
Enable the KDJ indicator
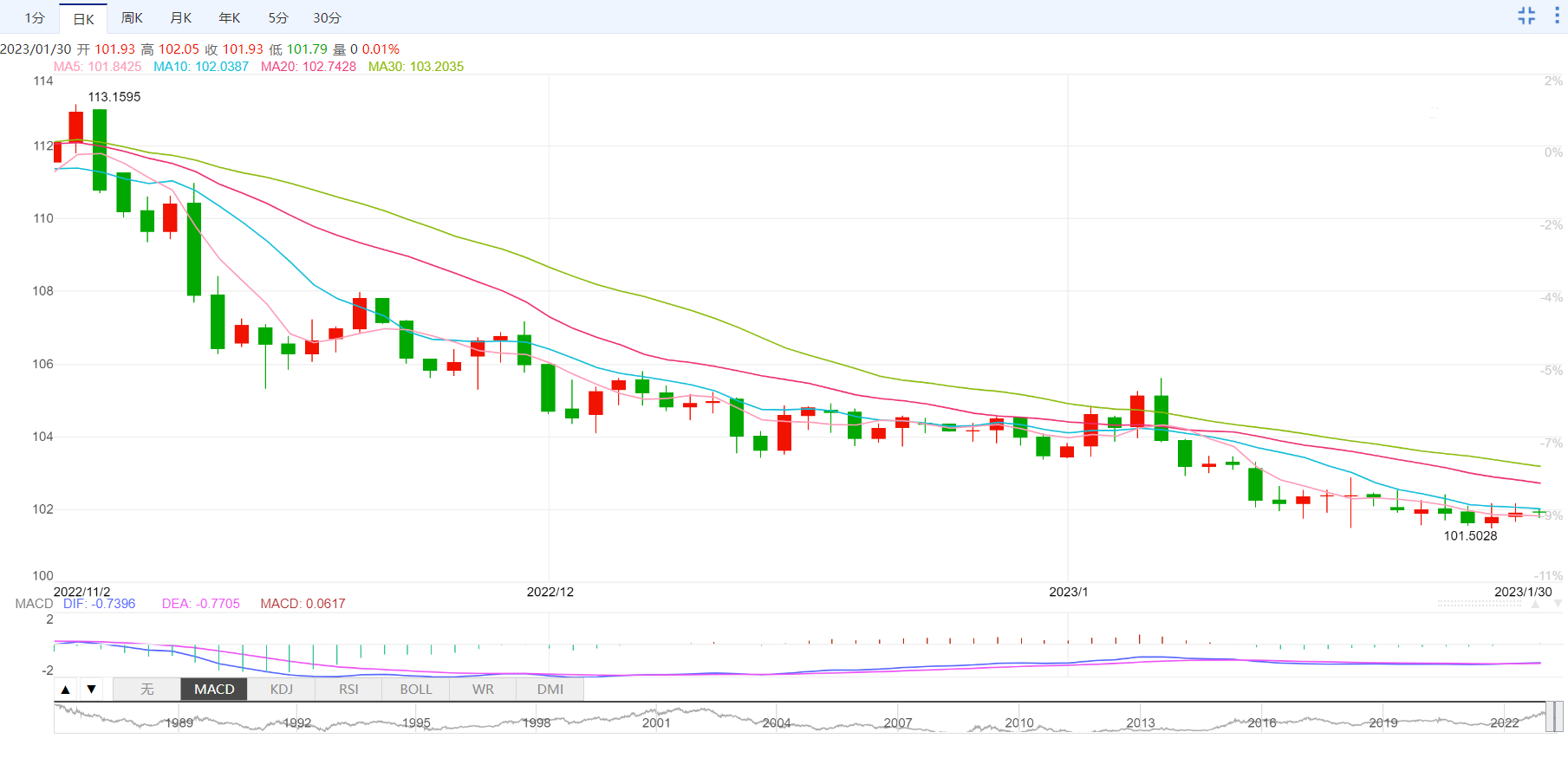pos(282,690)
